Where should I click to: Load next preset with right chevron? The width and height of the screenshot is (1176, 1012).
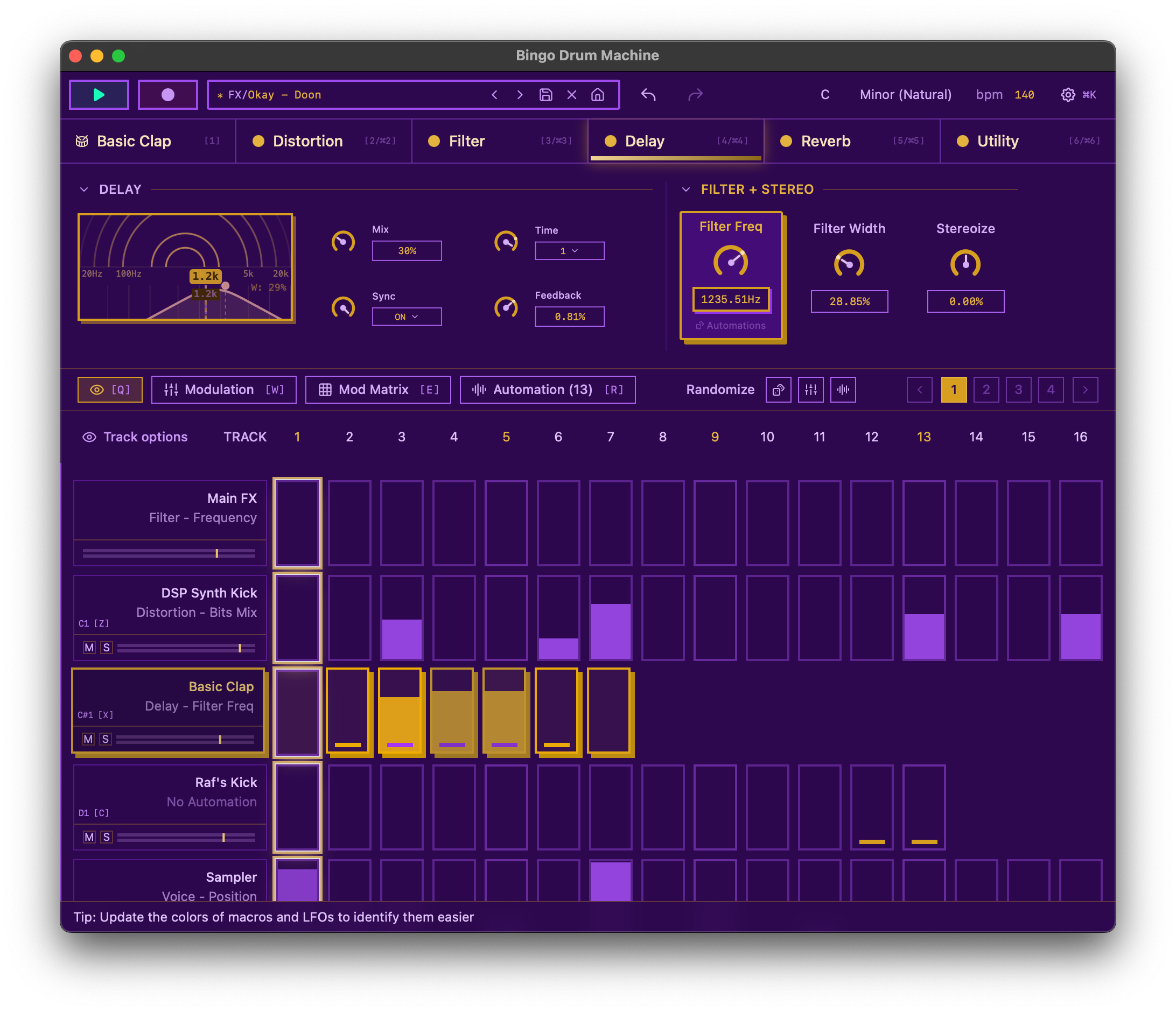[519, 95]
